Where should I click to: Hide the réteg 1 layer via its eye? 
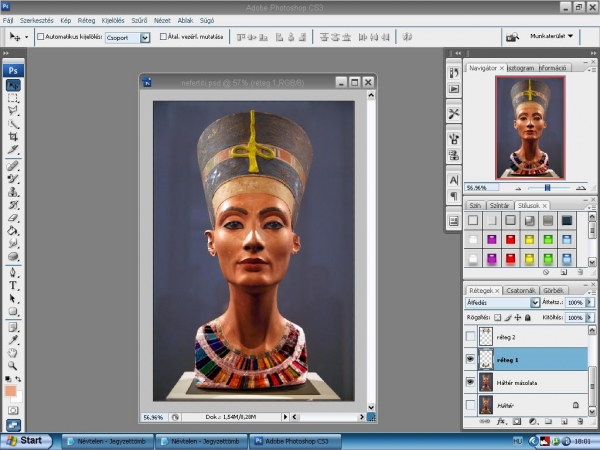coord(471,359)
